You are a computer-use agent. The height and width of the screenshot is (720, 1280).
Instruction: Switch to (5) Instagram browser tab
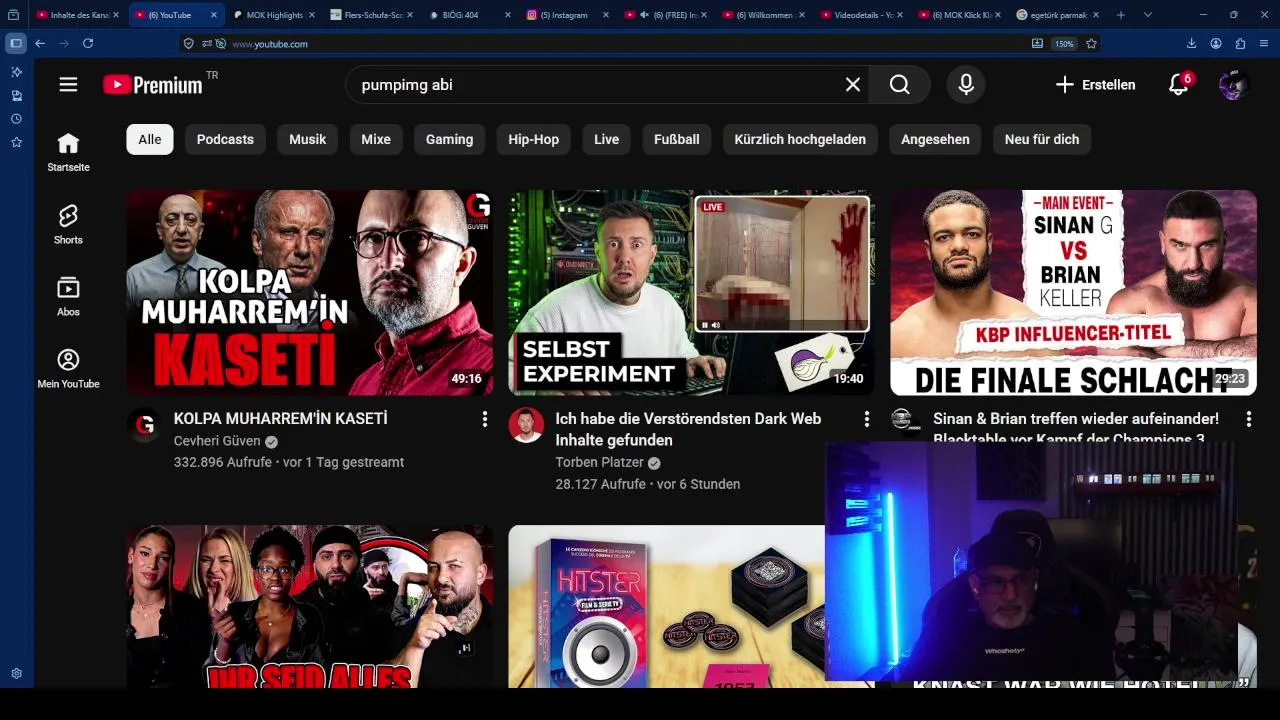click(x=568, y=15)
